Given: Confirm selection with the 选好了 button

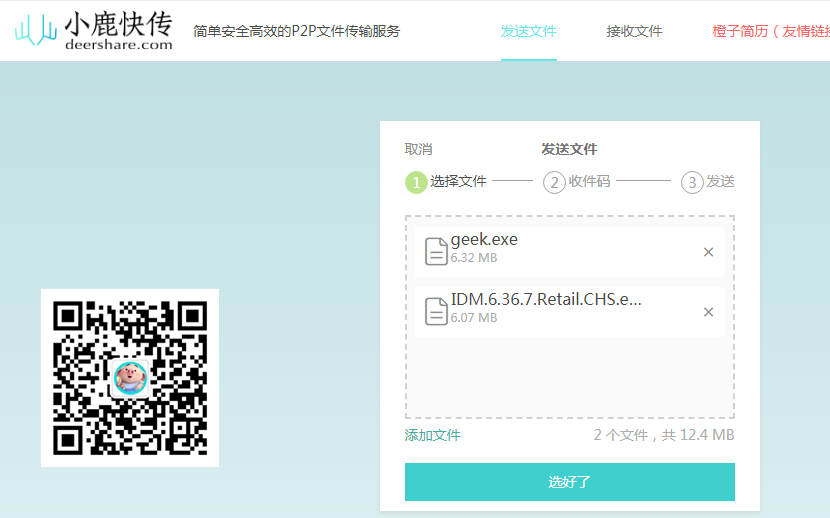Looking at the screenshot, I should 570,482.
